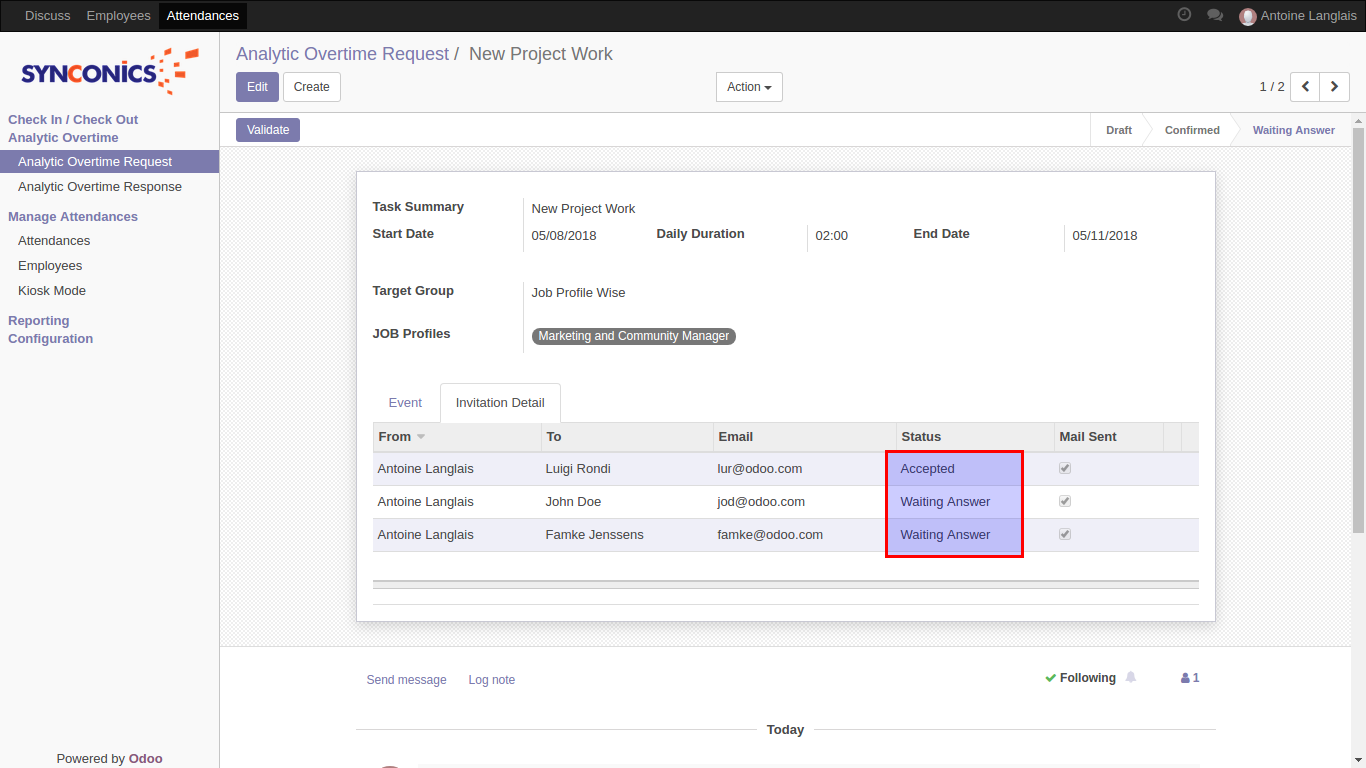Screen dimensions: 1366x768
Task: Click the clock activities icon in top bar
Action: pos(1184,15)
